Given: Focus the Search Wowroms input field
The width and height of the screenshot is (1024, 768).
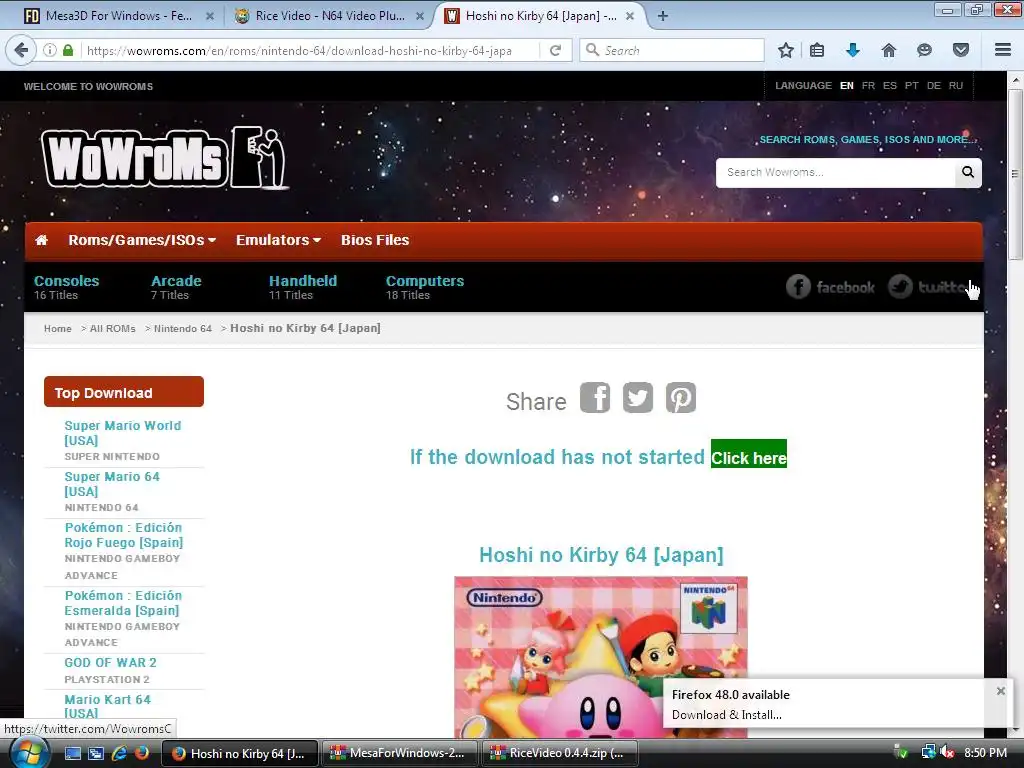Looking at the screenshot, I should (835, 172).
